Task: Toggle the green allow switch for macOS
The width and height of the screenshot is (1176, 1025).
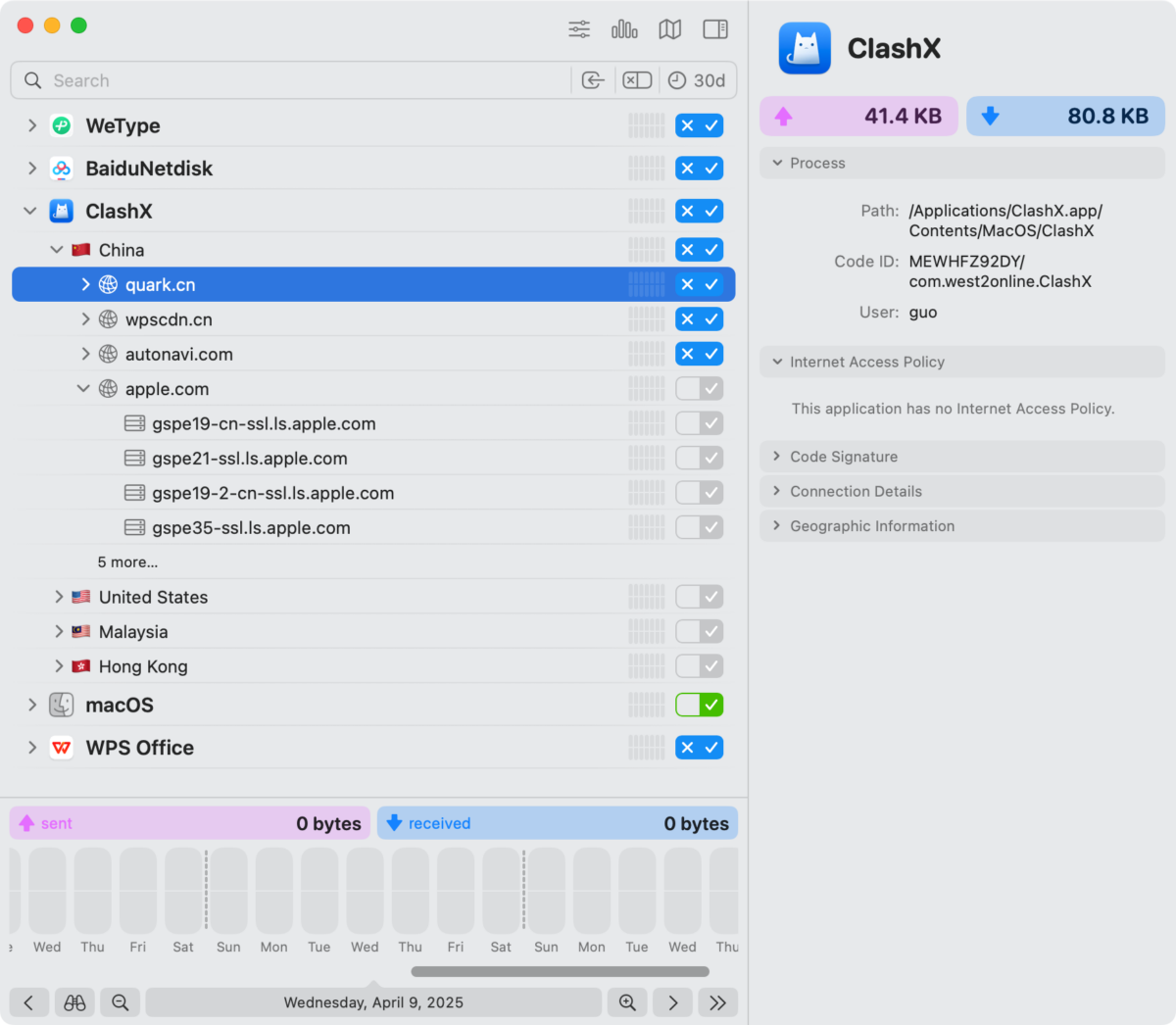Action: click(x=700, y=705)
